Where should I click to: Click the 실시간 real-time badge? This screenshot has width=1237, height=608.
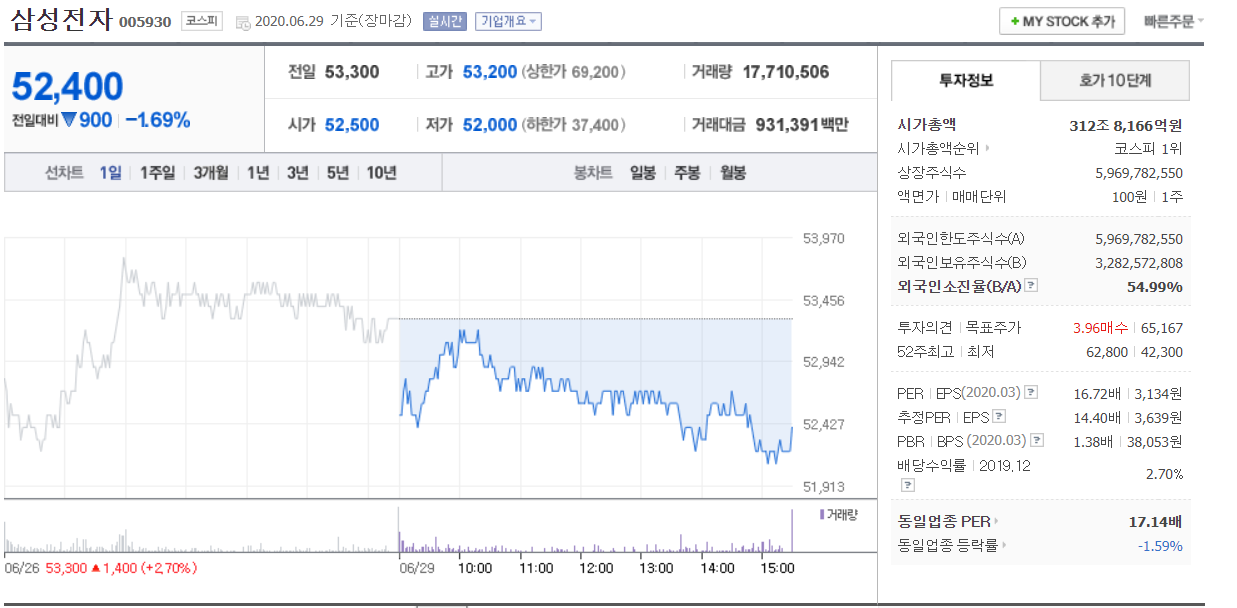click(x=445, y=21)
